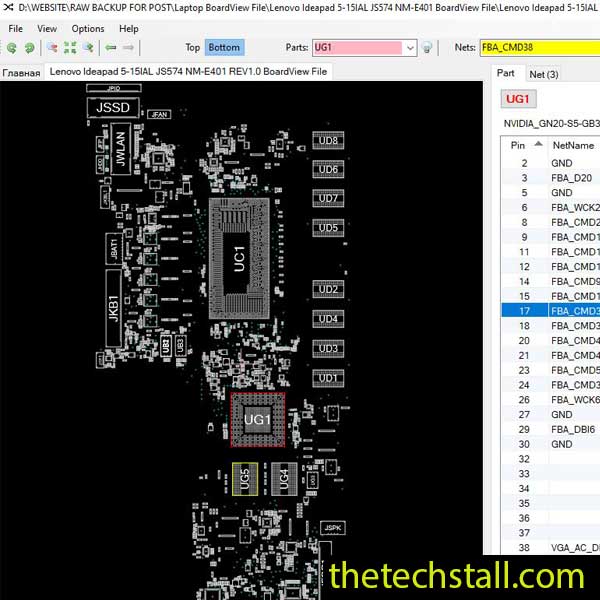Switch to the Главная tab
The image size is (600, 600).
pos(21,73)
